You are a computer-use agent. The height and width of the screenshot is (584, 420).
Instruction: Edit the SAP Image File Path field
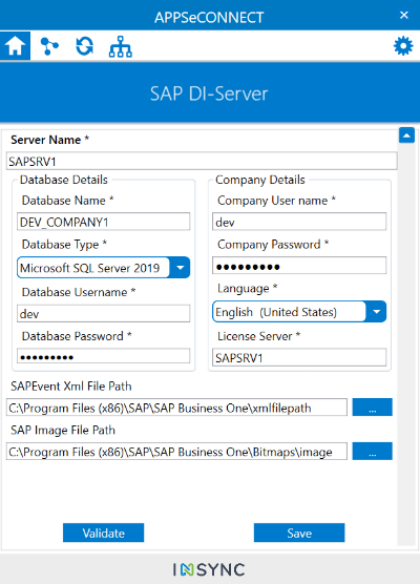tap(176, 451)
